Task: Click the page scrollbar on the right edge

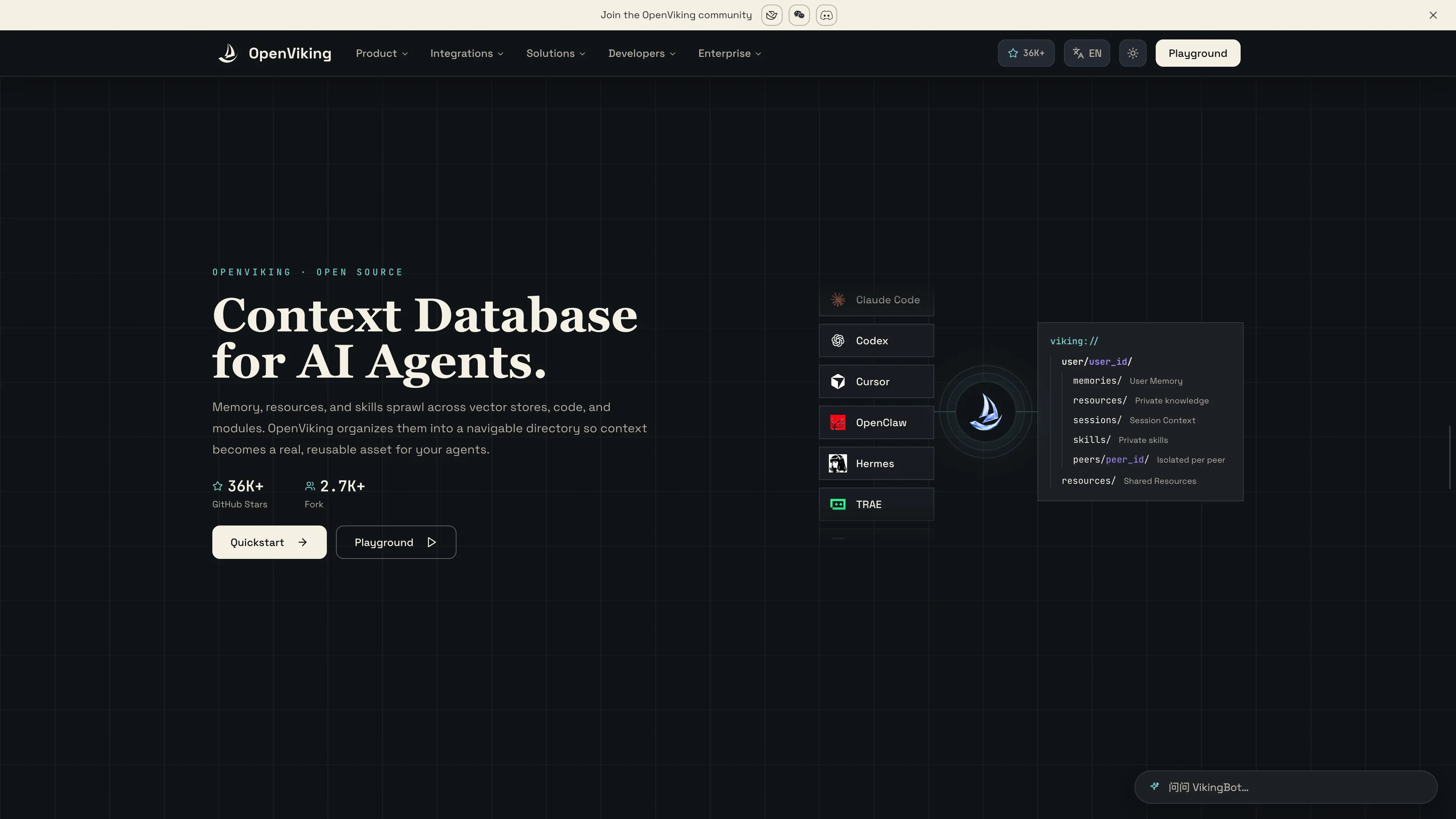Action: [x=1450, y=457]
